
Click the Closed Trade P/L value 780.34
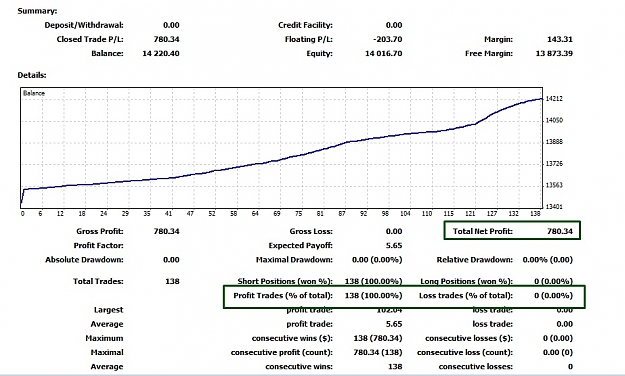tap(166, 39)
